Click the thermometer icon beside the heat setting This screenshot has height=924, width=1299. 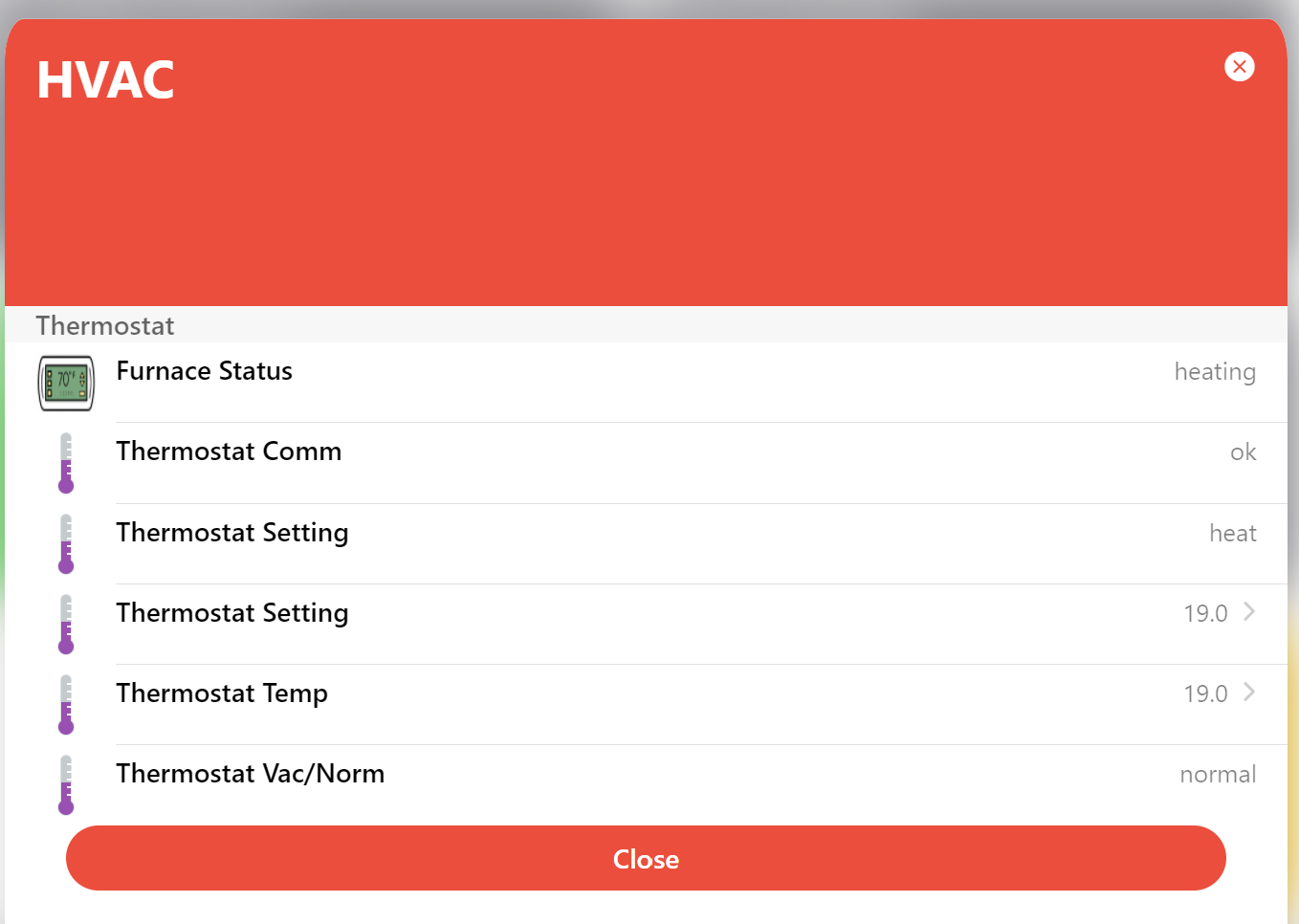tap(66, 544)
